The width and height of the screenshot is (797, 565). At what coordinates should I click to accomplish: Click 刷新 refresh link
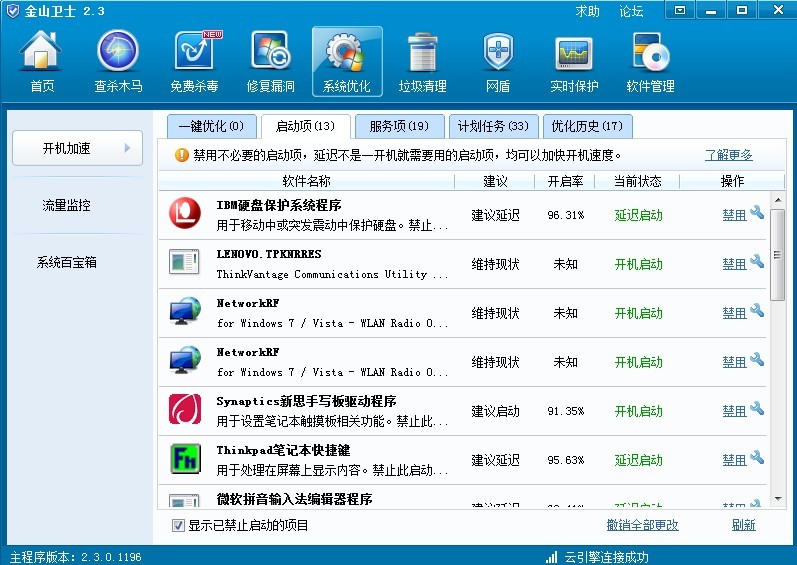pos(744,525)
